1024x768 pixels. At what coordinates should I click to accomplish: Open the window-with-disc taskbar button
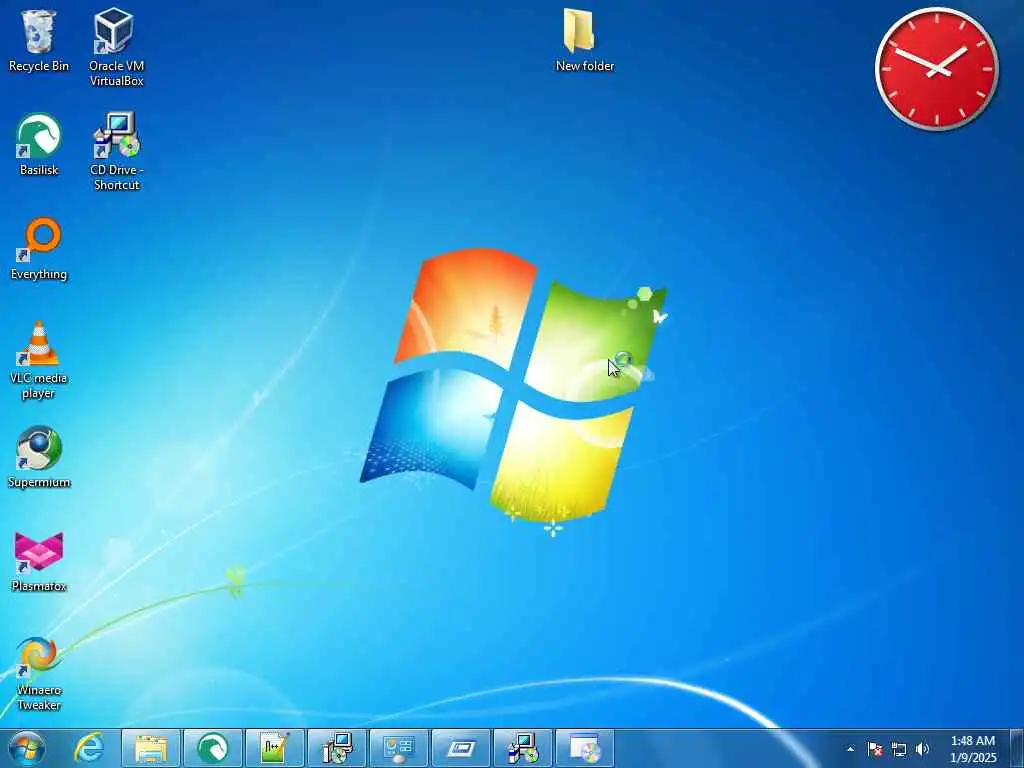pos(585,748)
